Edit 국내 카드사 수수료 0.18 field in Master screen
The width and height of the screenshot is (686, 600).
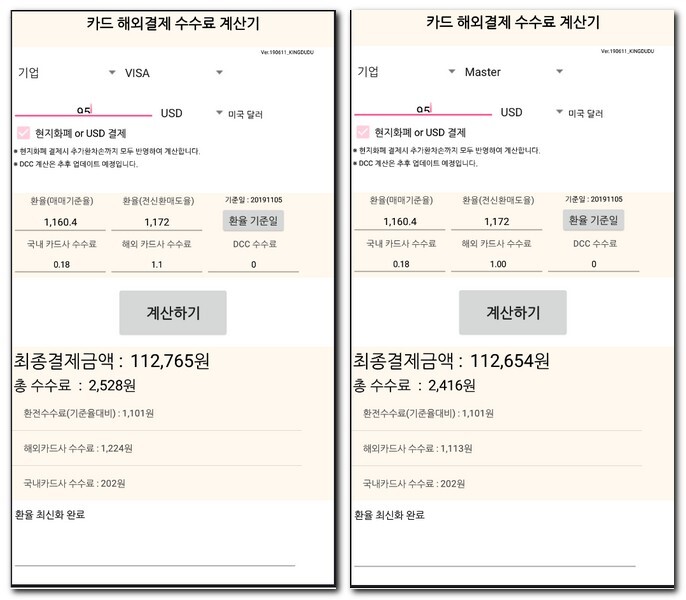[x=400, y=264]
